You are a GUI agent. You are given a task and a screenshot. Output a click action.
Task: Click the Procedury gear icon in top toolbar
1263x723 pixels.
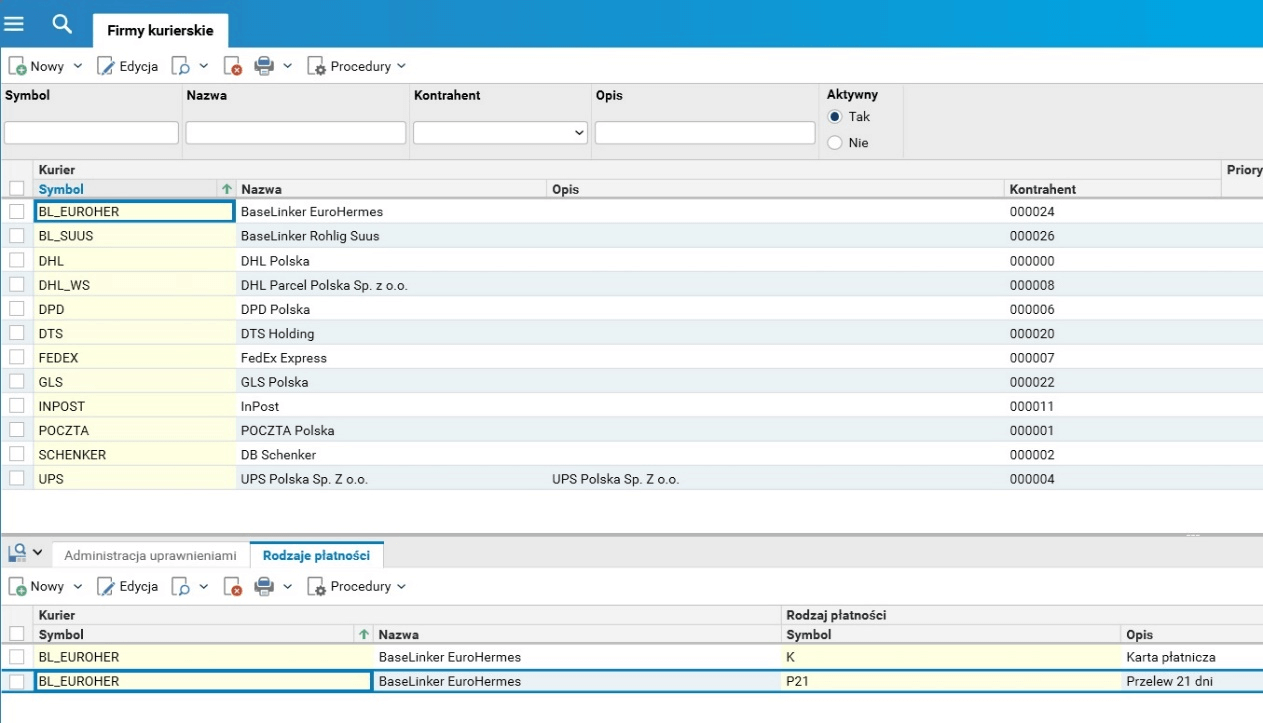(x=316, y=66)
